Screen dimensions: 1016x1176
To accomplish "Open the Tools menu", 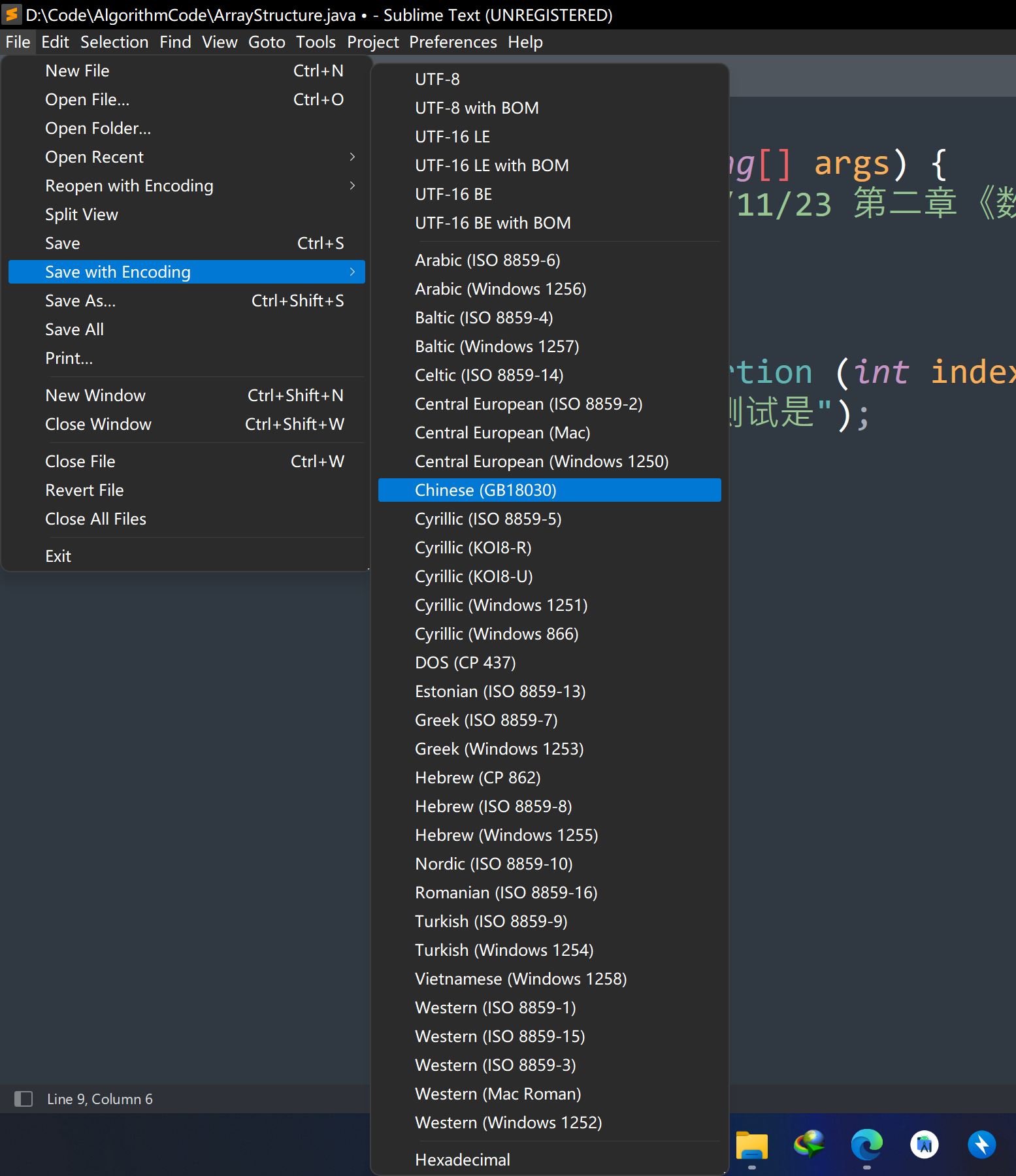I will pos(316,42).
